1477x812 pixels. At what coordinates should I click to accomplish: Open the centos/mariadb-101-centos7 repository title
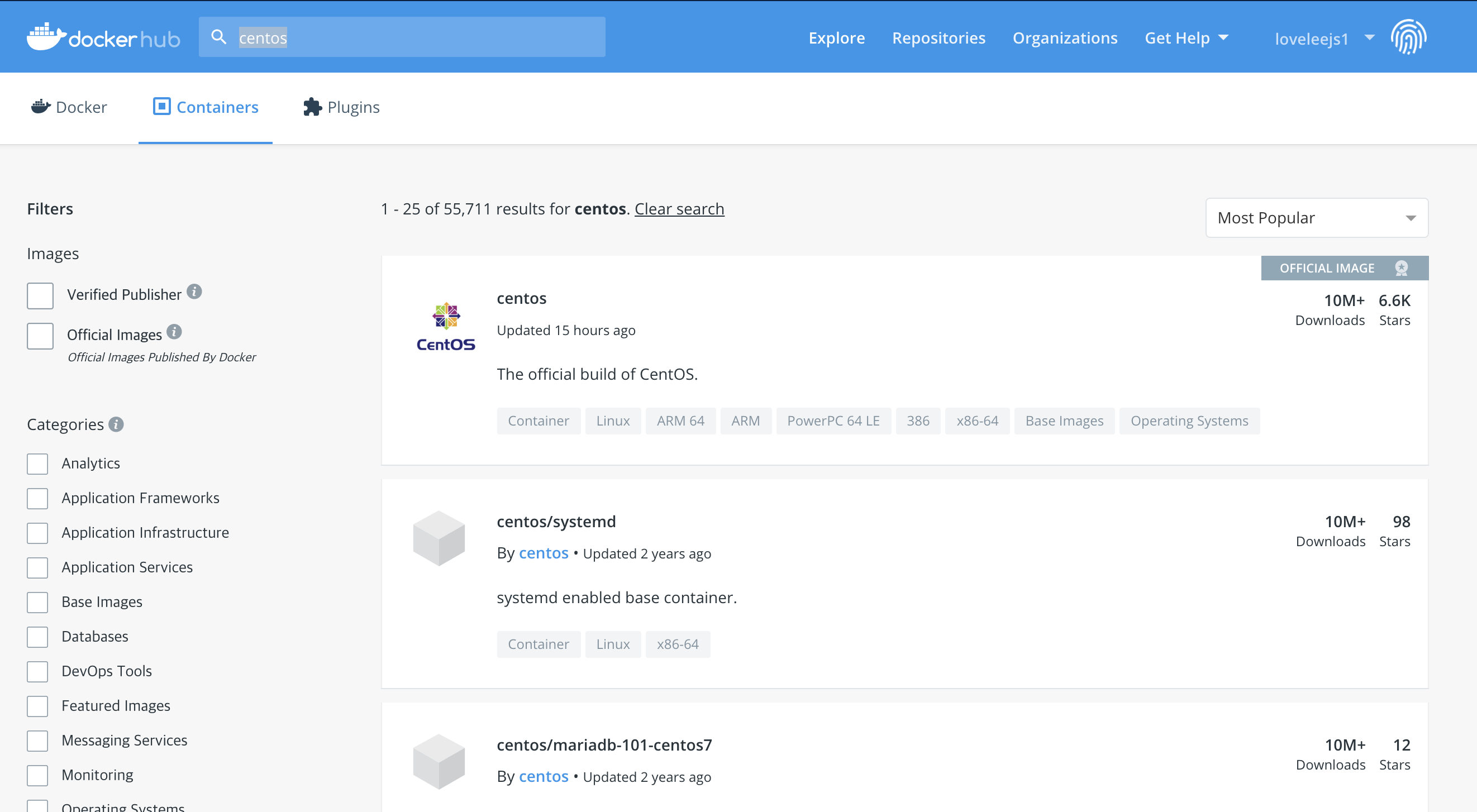pos(604,744)
